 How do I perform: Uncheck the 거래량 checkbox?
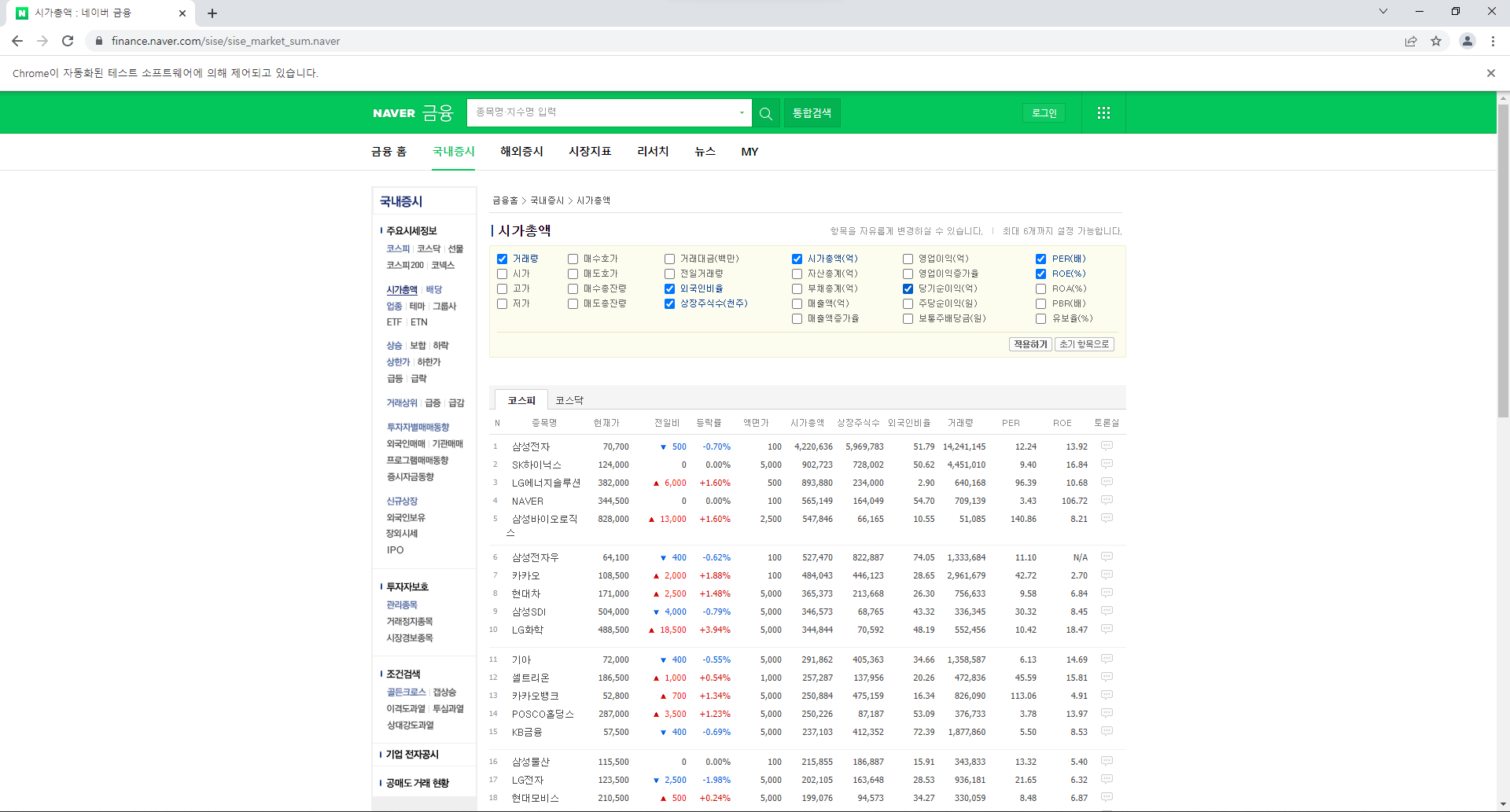[x=502, y=259]
